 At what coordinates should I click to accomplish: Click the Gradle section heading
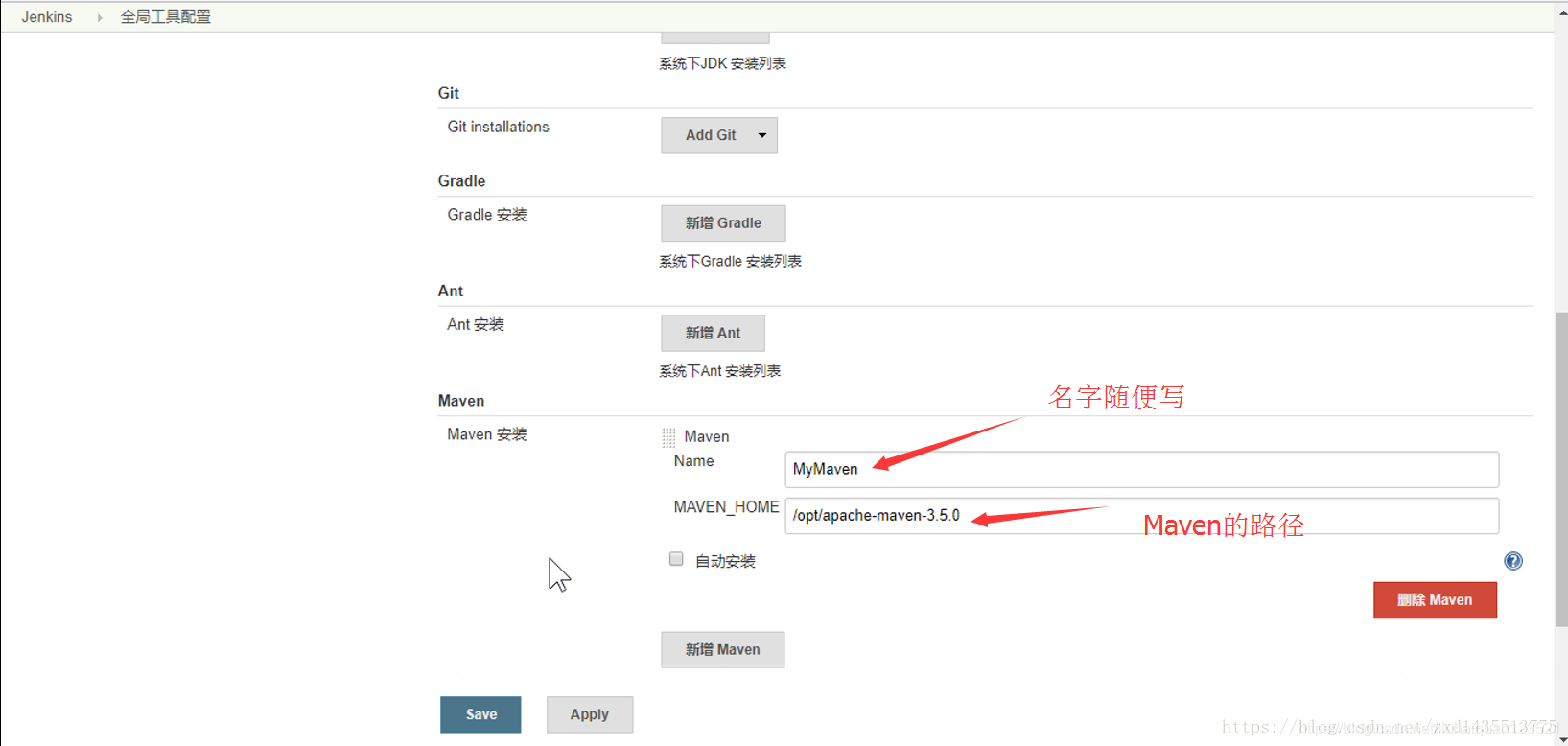pos(461,181)
